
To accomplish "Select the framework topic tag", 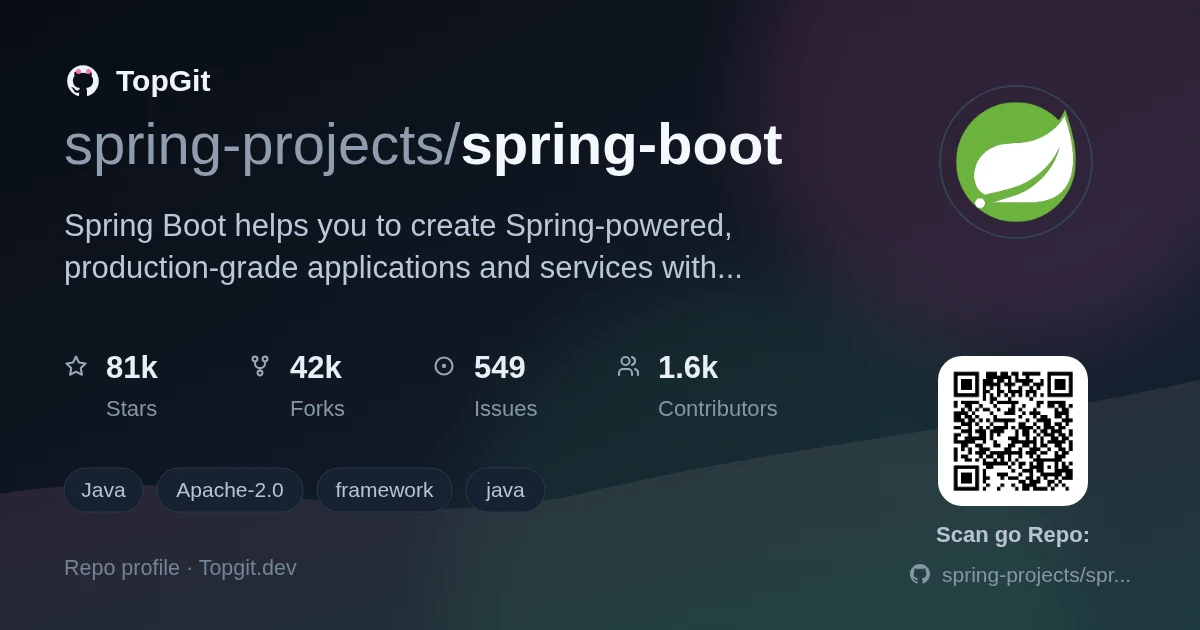I will tap(384, 490).
